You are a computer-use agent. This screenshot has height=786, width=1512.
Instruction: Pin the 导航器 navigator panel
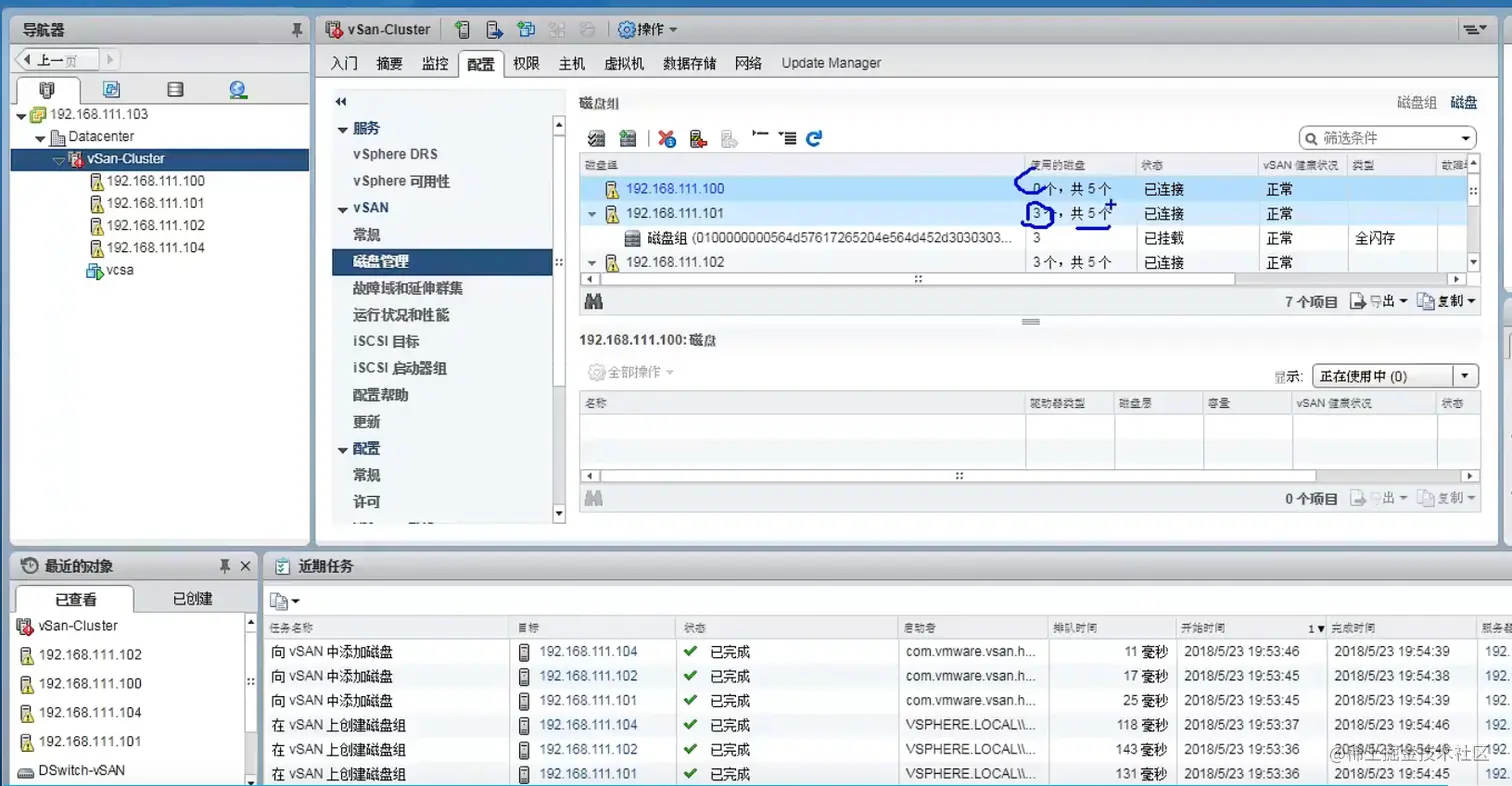coord(297,31)
